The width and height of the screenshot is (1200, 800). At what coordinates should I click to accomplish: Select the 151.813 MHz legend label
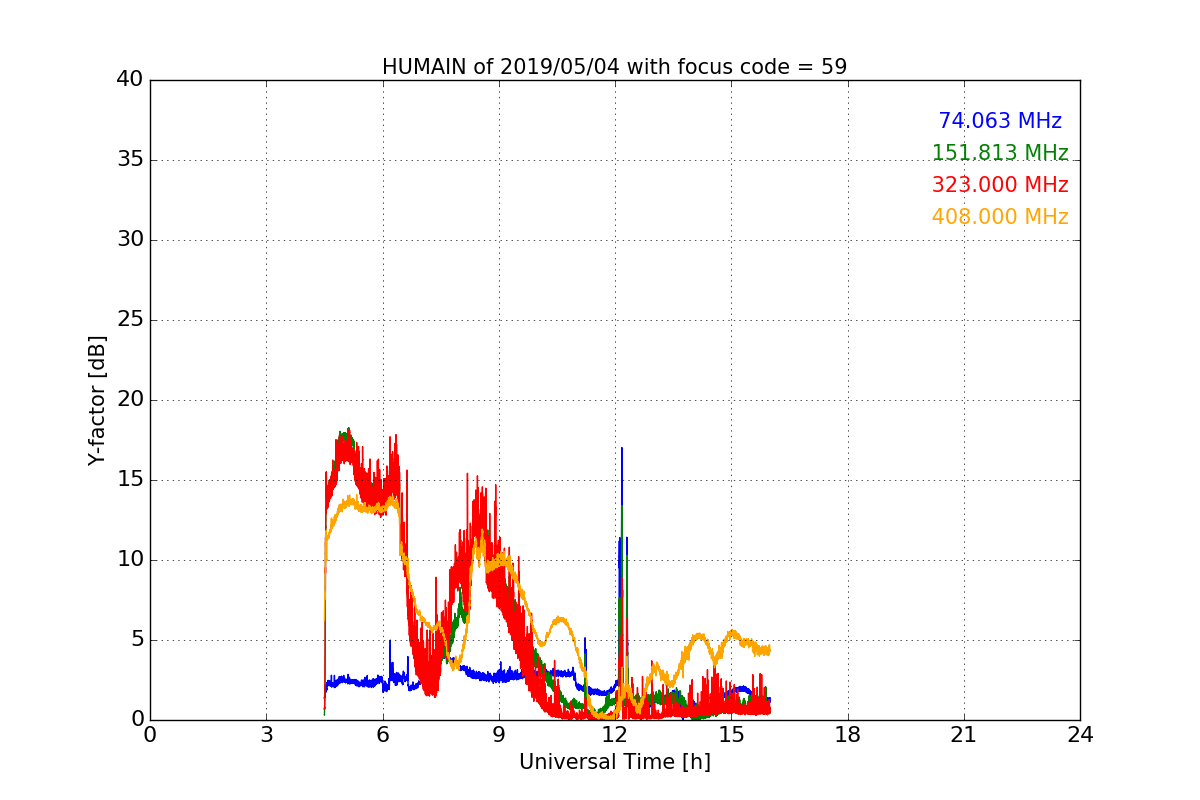1000,153
